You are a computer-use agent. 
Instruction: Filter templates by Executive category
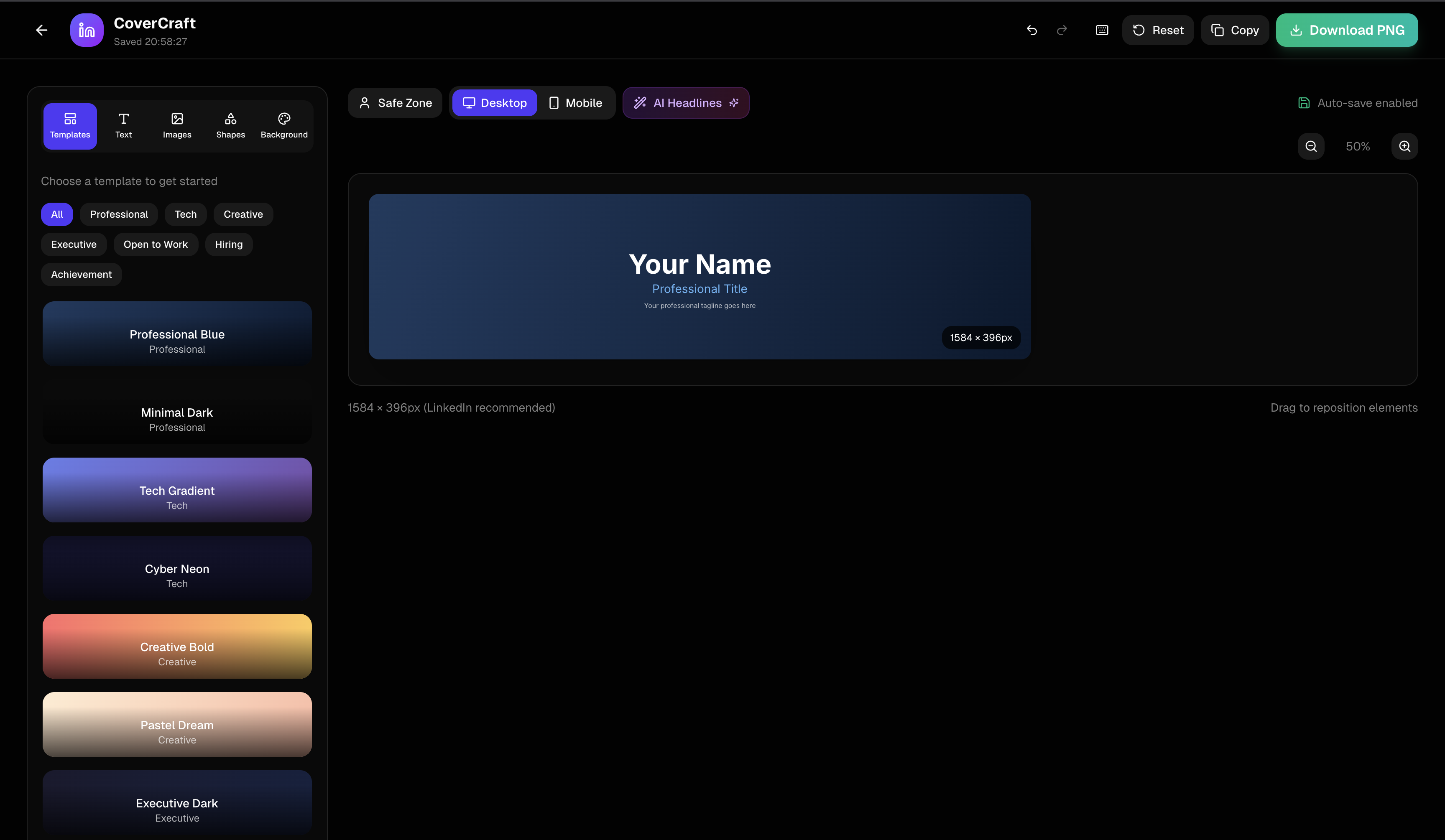click(x=74, y=244)
